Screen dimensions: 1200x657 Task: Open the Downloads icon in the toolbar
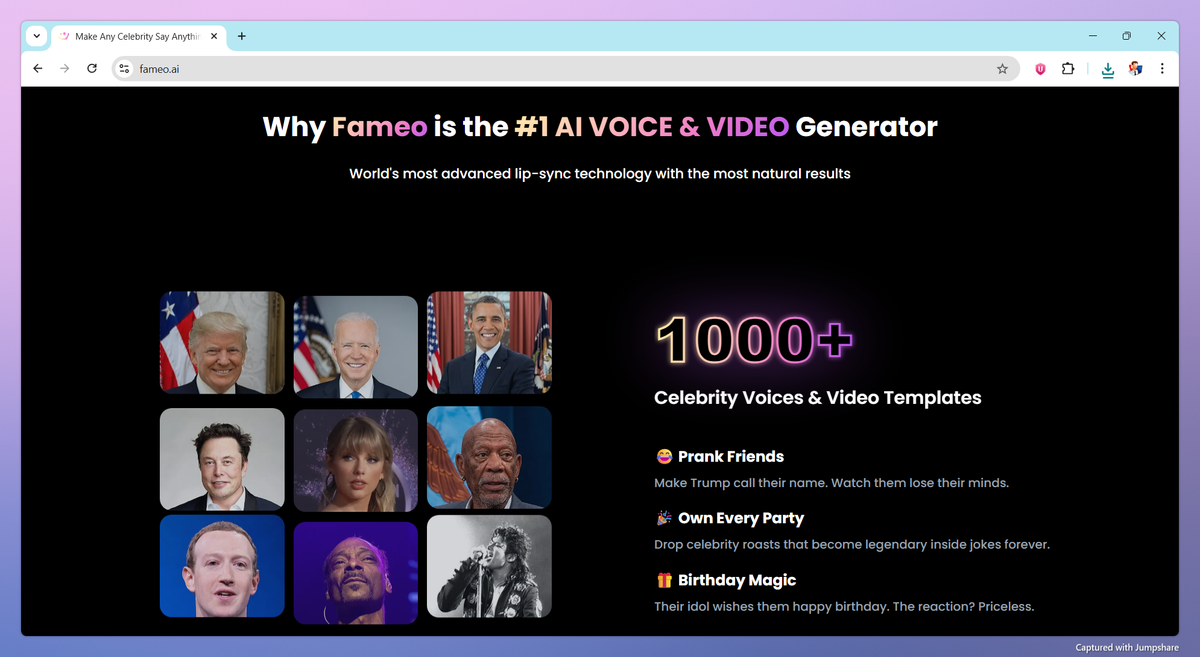click(x=1107, y=69)
